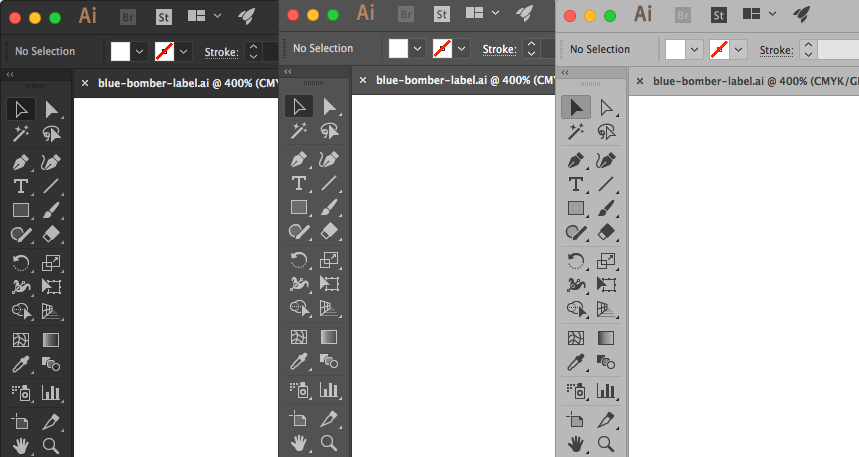Click the white fill swatch in lightest window
This screenshot has width=859, height=457.
(675, 50)
